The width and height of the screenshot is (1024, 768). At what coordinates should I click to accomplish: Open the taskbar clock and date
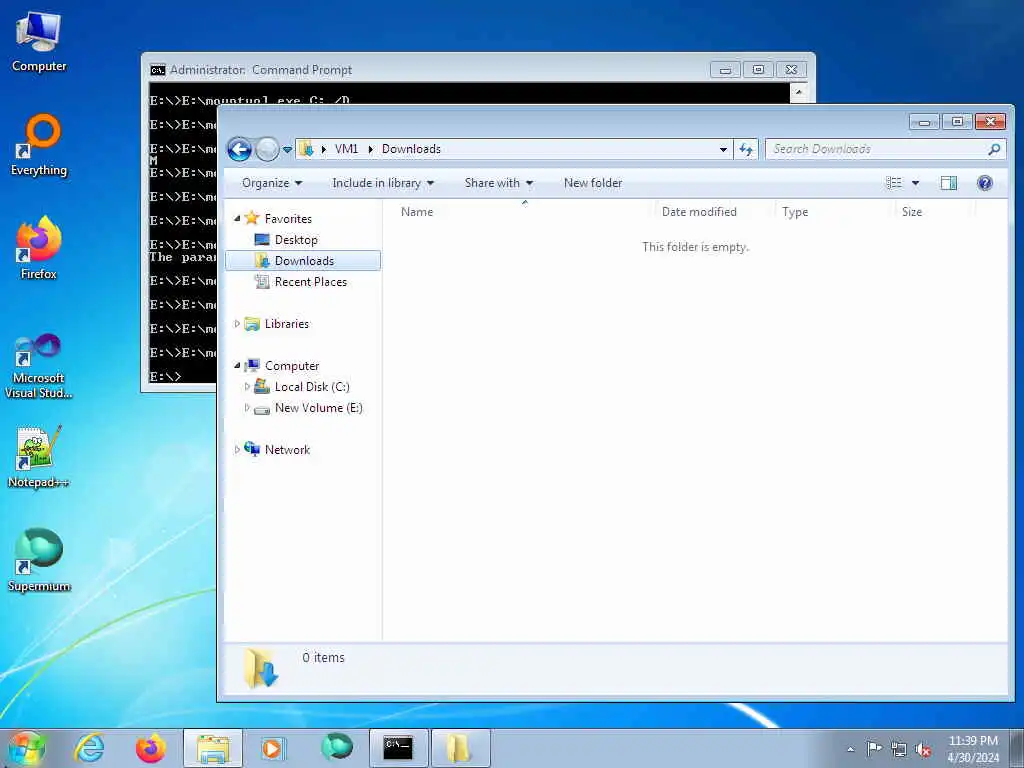click(x=973, y=749)
